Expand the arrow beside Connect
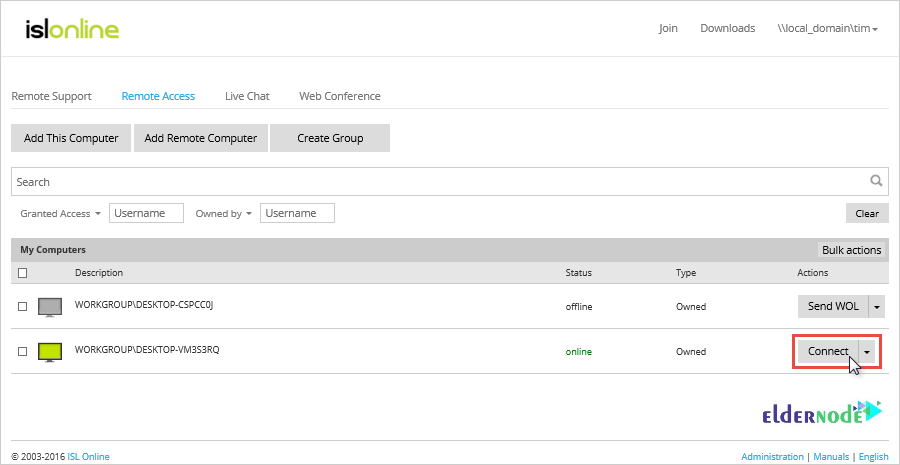Viewport: 900px width, 465px height. 868,351
